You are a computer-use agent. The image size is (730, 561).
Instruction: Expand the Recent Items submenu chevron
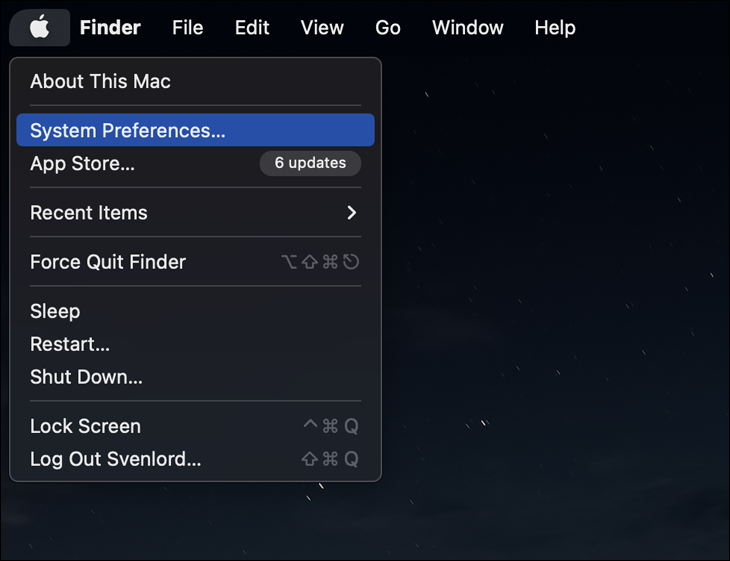pos(351,213)
